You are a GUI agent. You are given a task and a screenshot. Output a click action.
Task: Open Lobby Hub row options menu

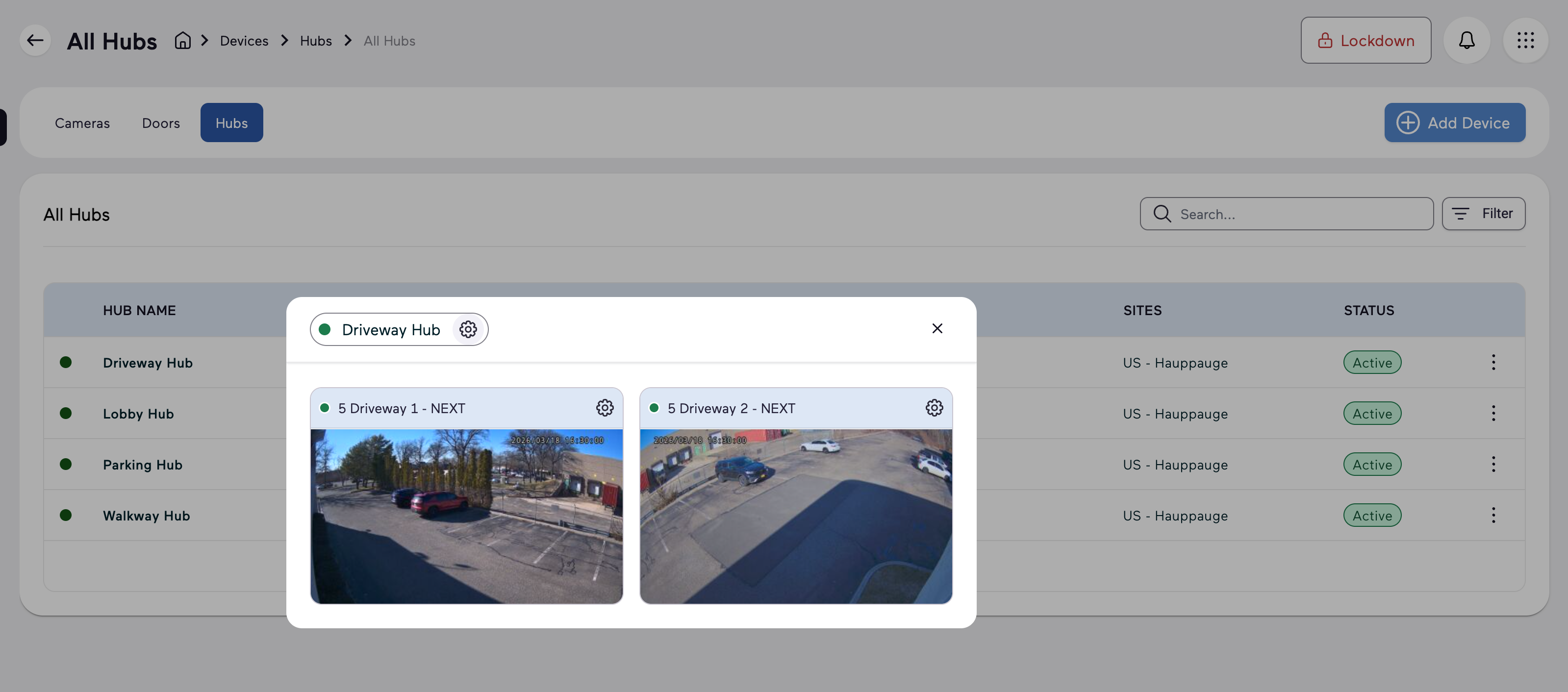coord(1492,414)
